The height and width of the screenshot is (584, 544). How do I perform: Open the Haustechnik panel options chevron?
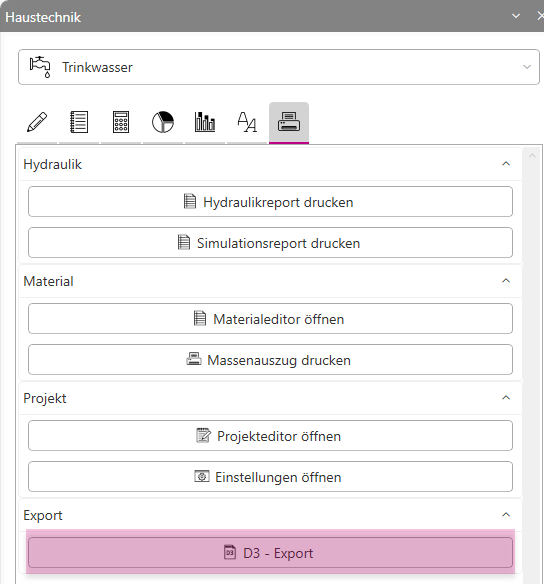coord(516,16)
